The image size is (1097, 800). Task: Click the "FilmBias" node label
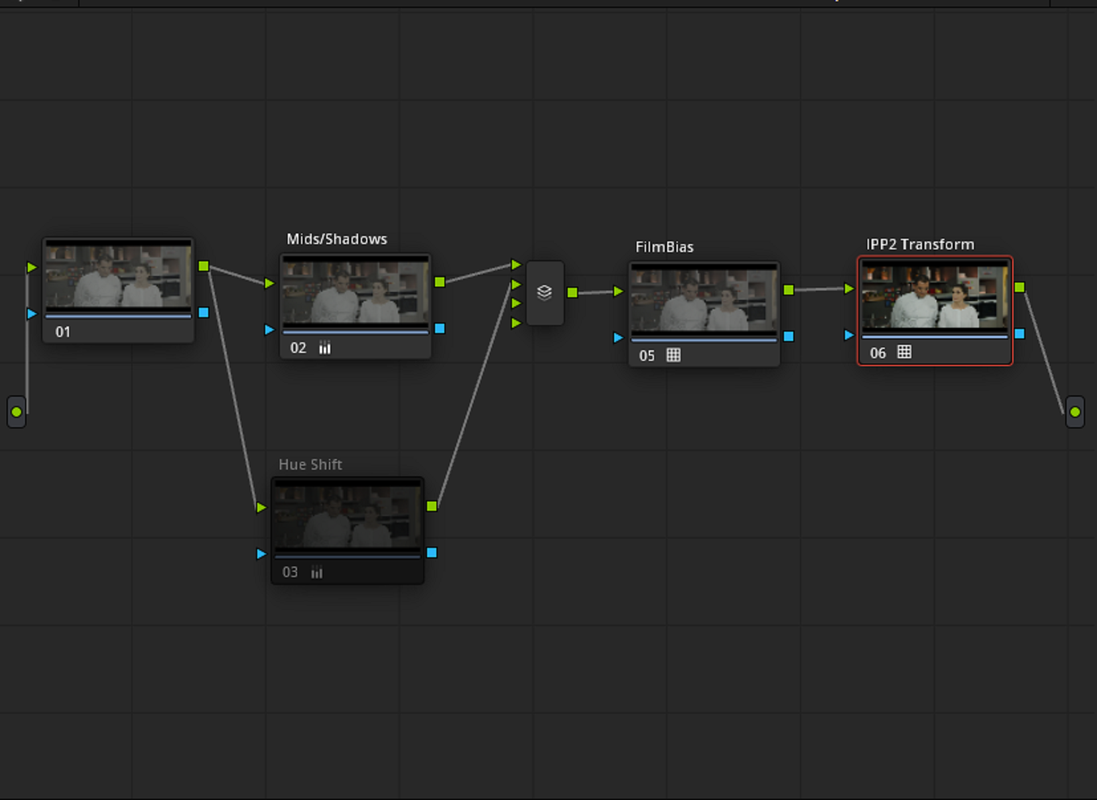[664, 247]
